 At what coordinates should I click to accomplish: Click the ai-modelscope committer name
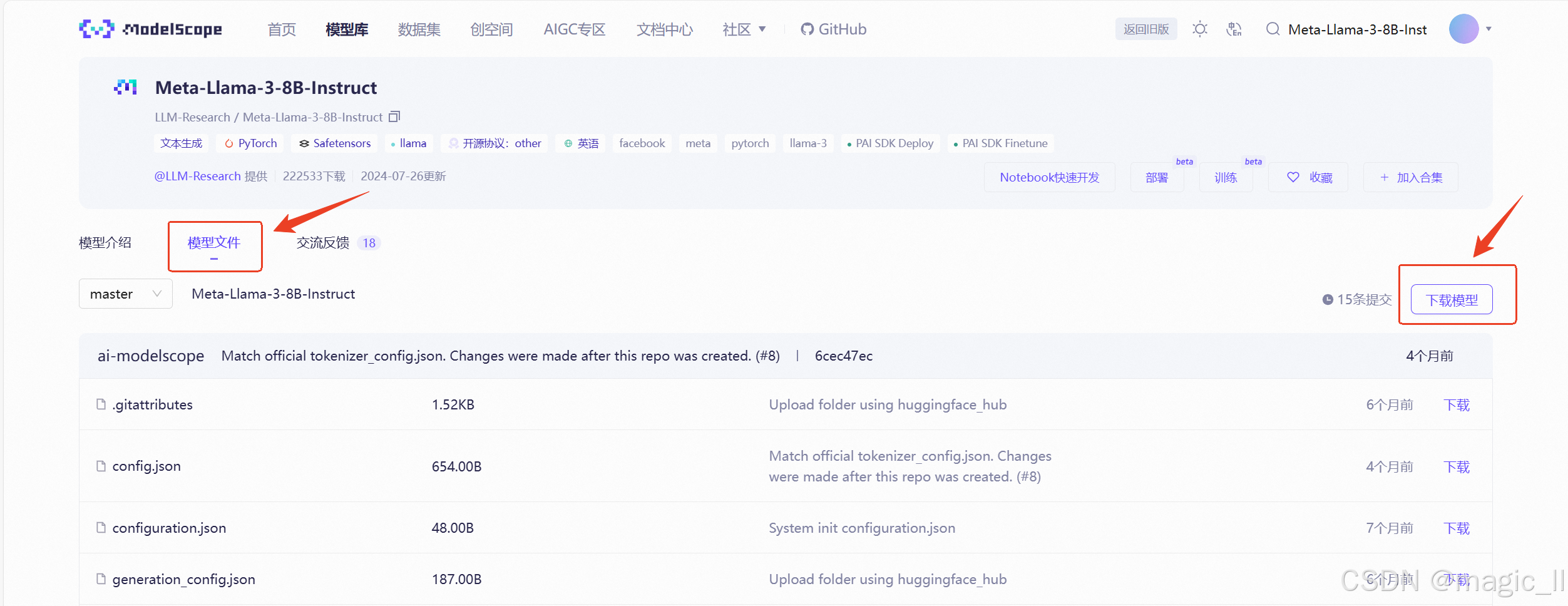pos(151,356)
